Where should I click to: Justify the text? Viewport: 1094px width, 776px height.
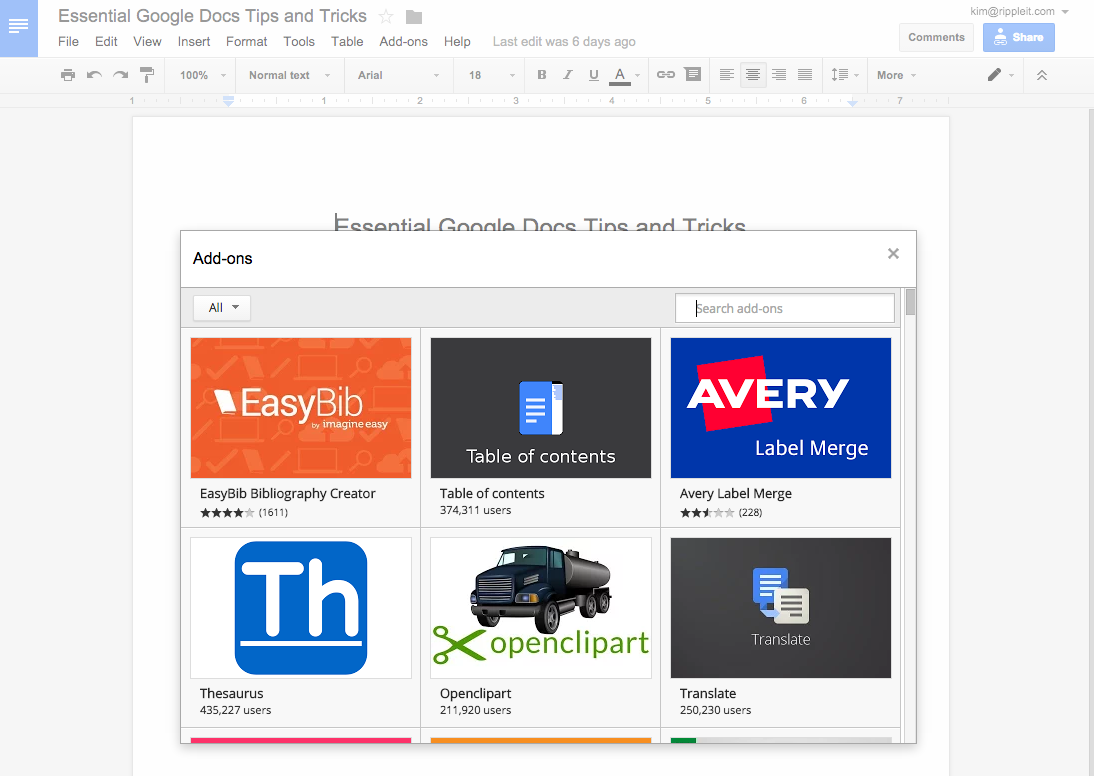point(805,75)
